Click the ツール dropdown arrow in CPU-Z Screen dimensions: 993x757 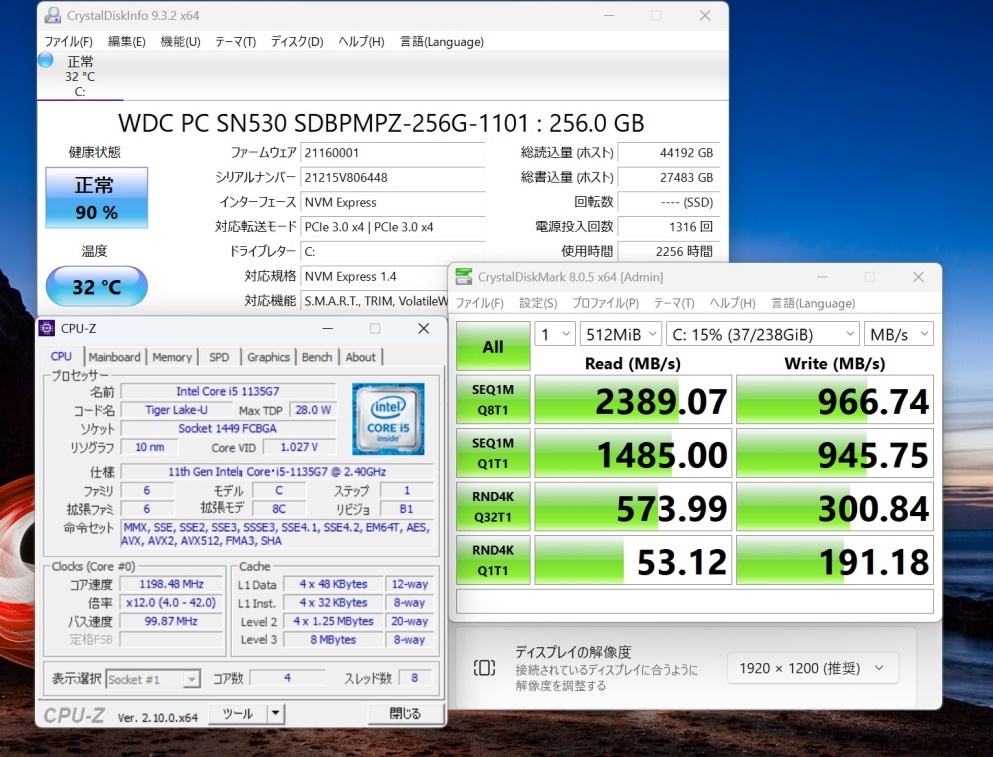(275, 713)
